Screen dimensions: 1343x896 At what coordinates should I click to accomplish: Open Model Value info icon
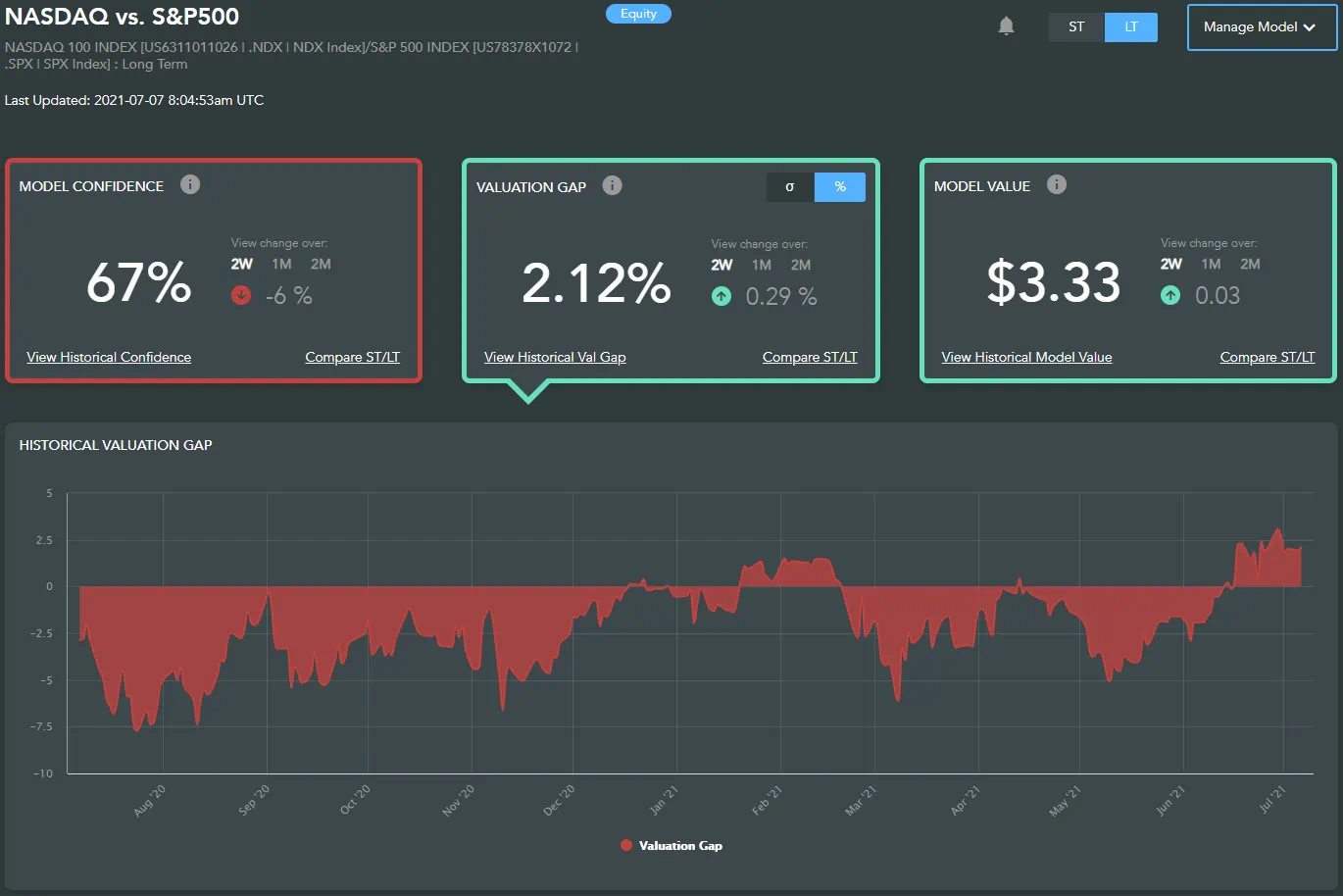pyautogui.click(x=1057, y=184)
